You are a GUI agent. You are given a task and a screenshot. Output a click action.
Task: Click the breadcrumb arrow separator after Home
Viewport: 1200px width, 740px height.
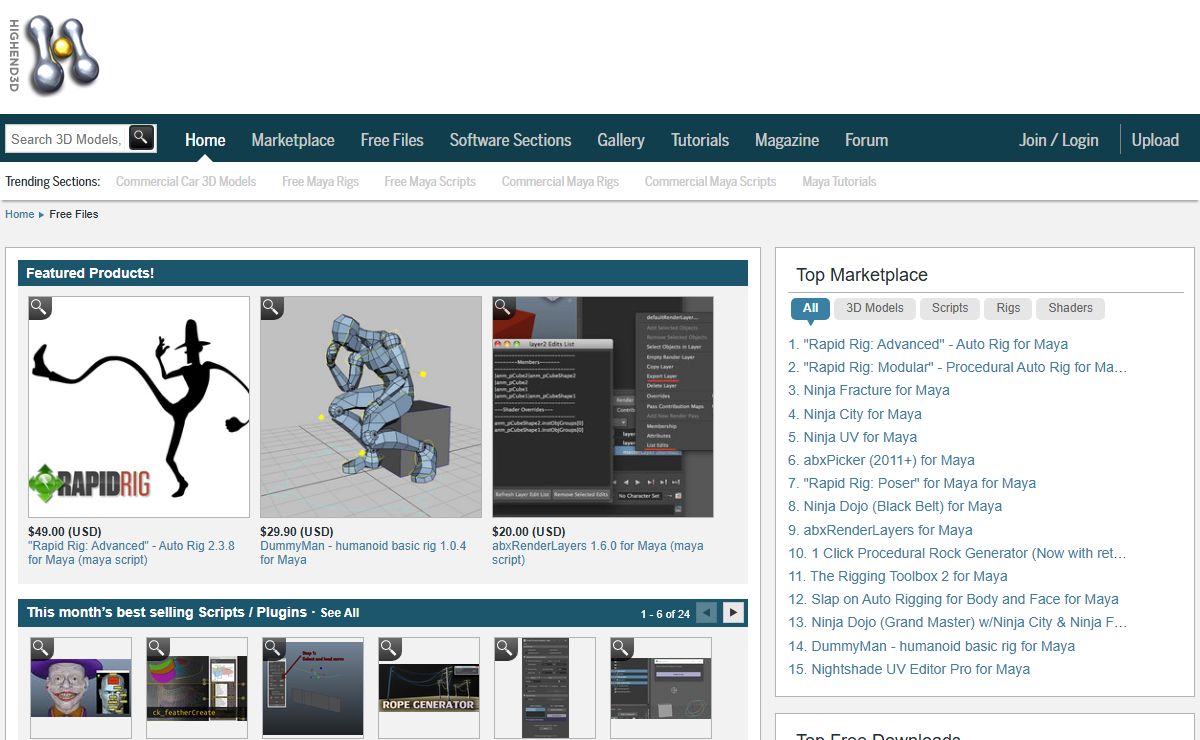42,215
